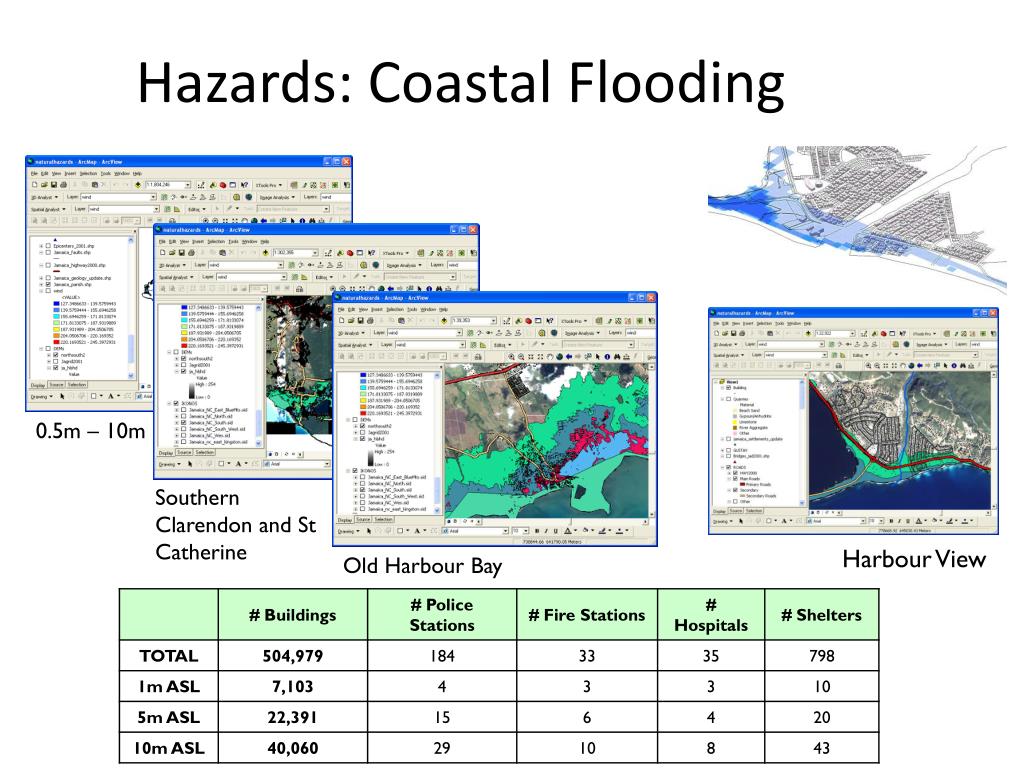Click red legend swatch in Old Harbour Bay window
The image size is (1024, 768).
[x=363, y=413]
